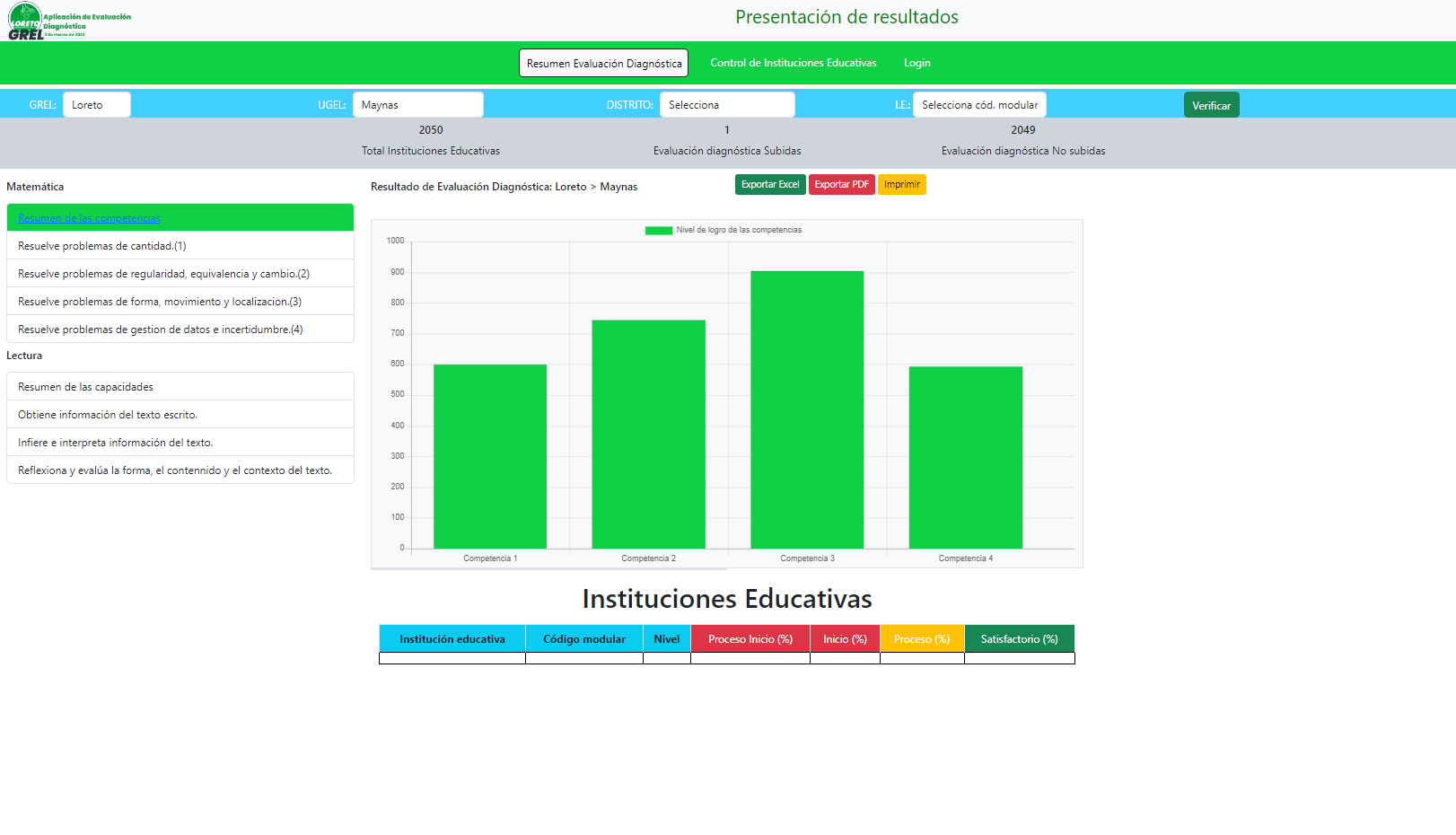1456x835 pixels.
Task: Print results using Imprimir button
Action: 901,185
